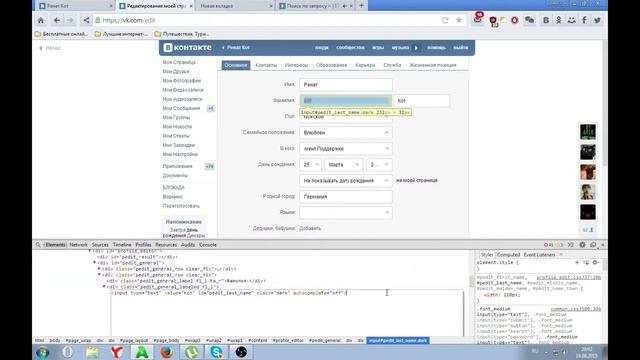Add new style rule plus icon

(x=577, y=262)
